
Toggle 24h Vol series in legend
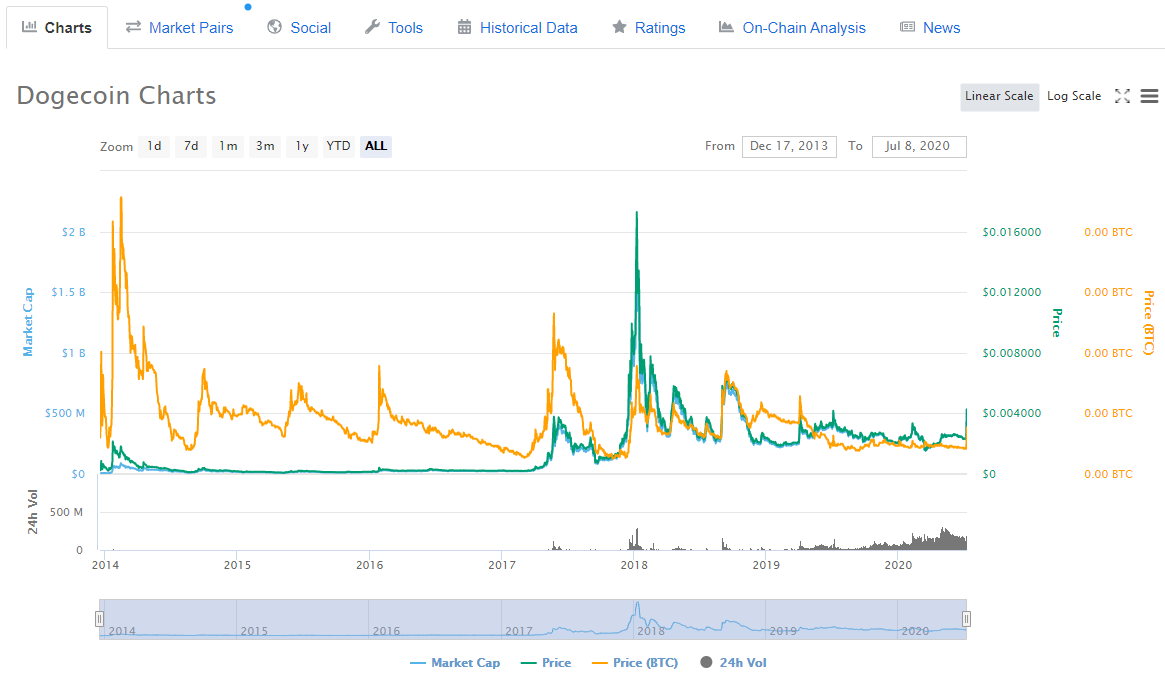733,663
